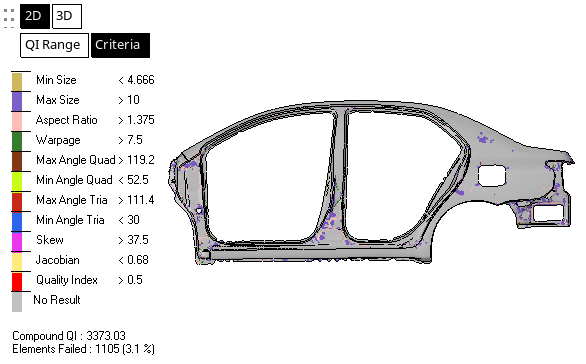Click the Aspect Ratio pink swatch
This screenshot has width=586, height=364.
(x=17, y=121)
